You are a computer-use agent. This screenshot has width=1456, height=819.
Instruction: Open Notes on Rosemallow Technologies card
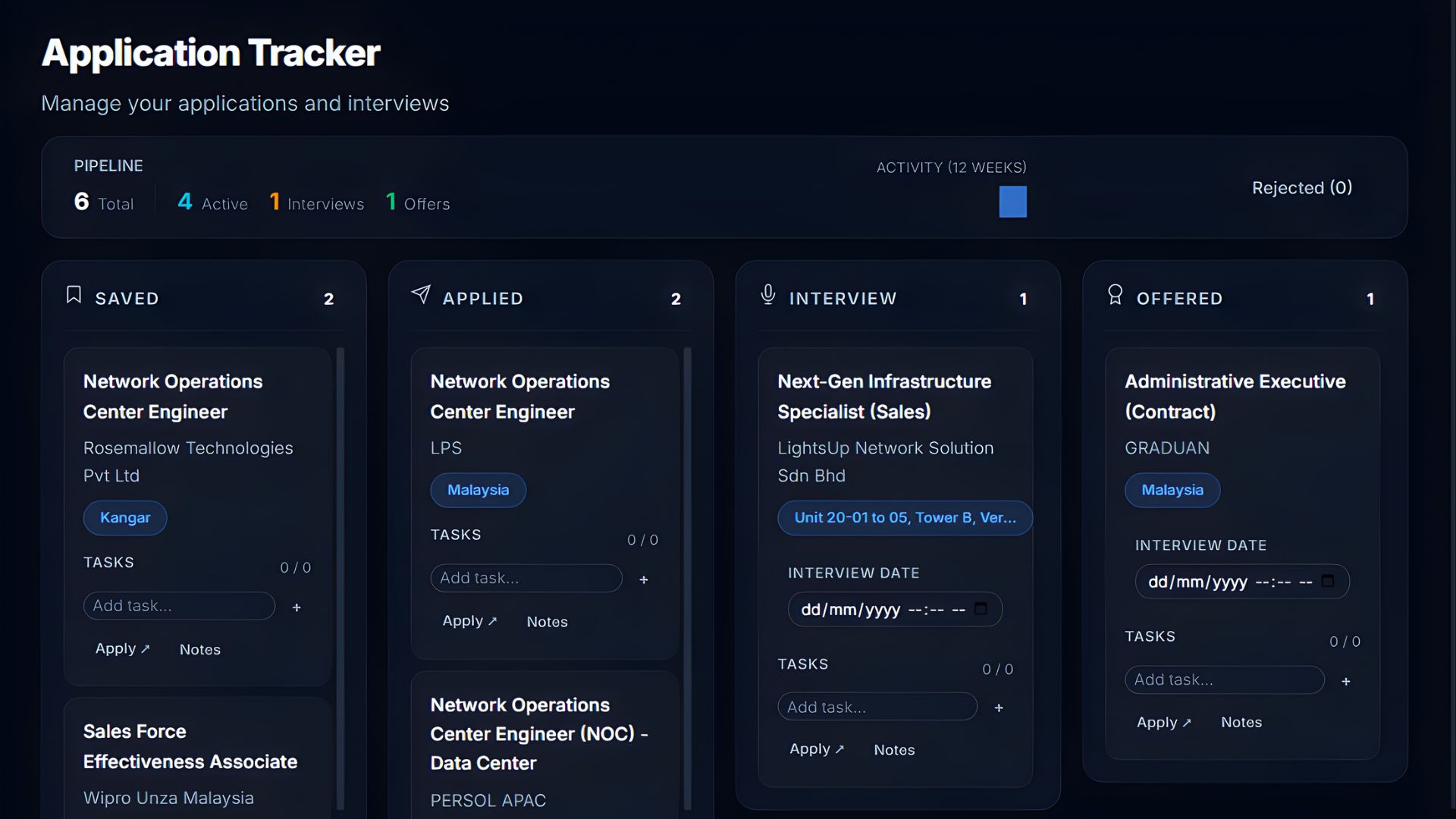[200, 649]
